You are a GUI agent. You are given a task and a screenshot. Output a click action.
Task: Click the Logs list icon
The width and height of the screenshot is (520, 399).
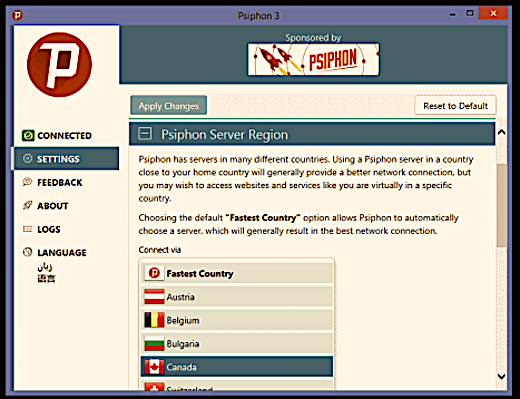(x=27, y=229)
